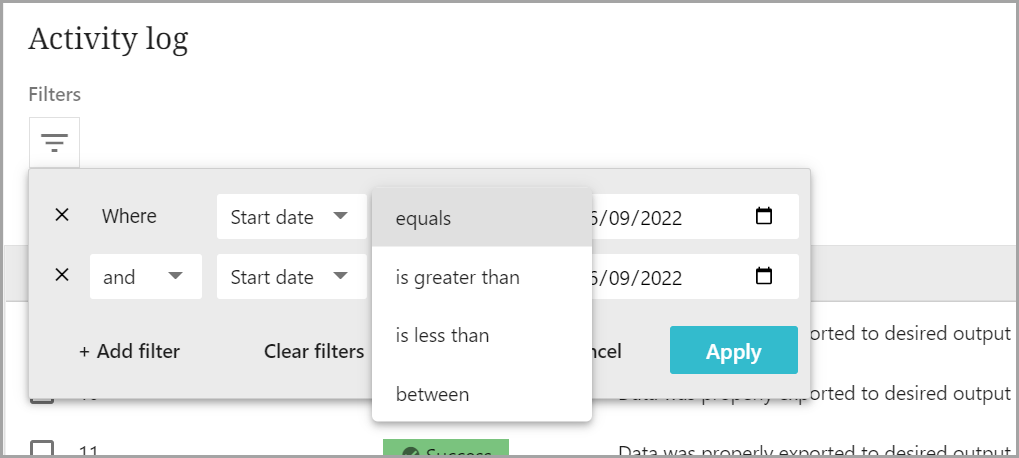1019x458 pixels.
Task: Click the green Success status badge
Action: [x=446, y=450]
